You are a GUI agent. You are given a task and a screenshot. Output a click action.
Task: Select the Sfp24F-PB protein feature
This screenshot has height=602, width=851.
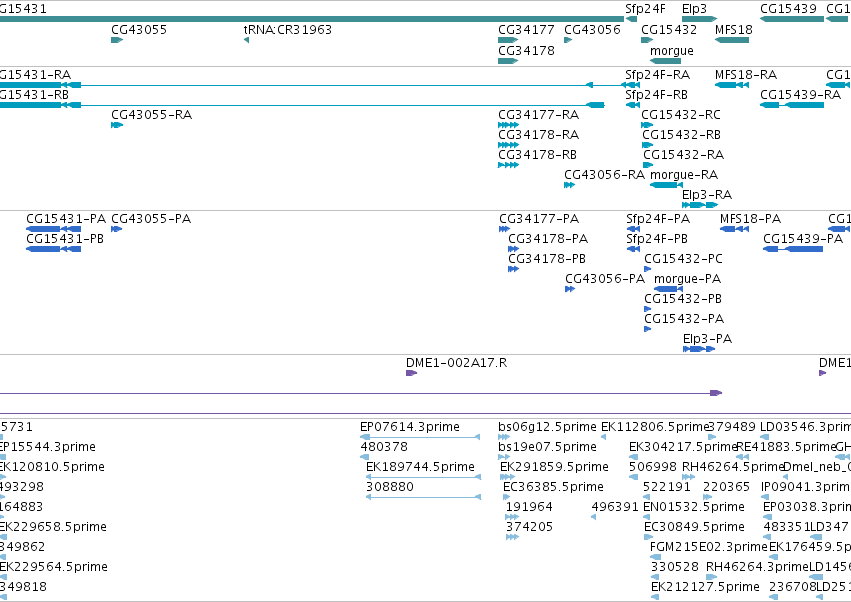[633, 249]
